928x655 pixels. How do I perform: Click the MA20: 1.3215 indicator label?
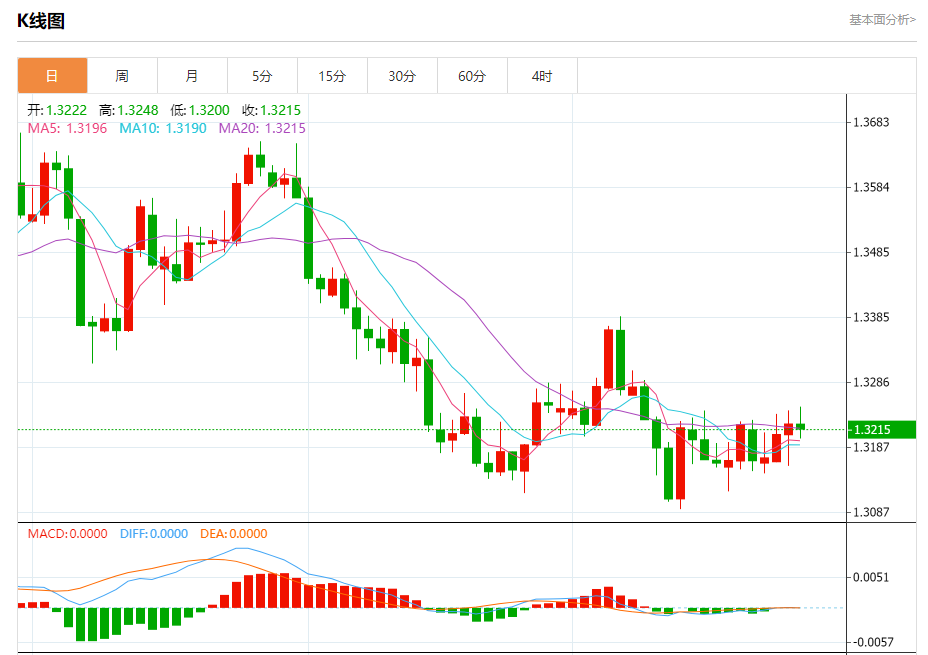pyautogui.click(x=262, y=128)
